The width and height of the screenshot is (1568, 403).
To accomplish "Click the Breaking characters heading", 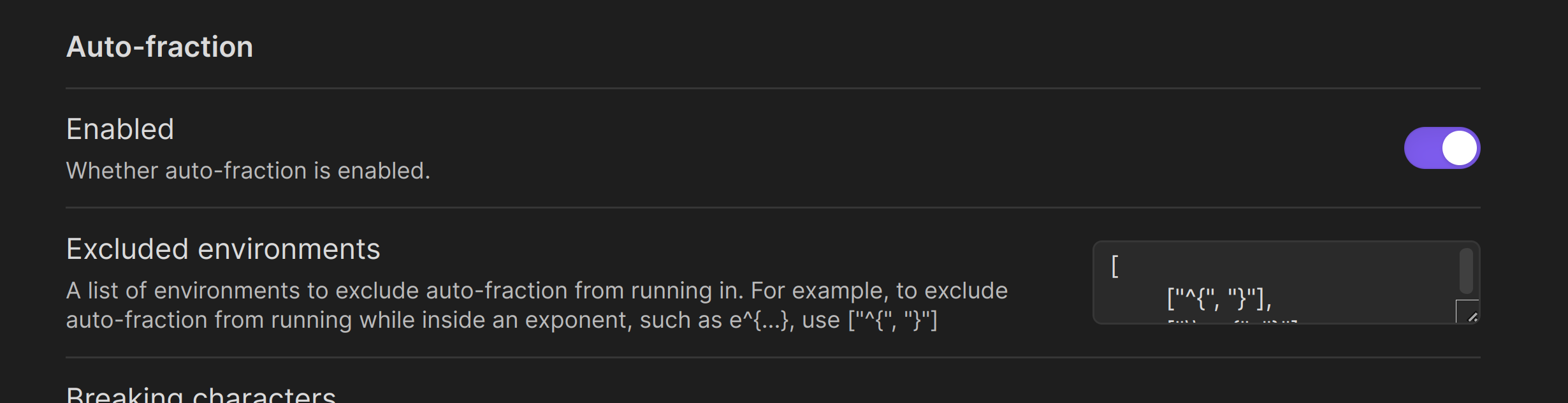I will [201, 395].
